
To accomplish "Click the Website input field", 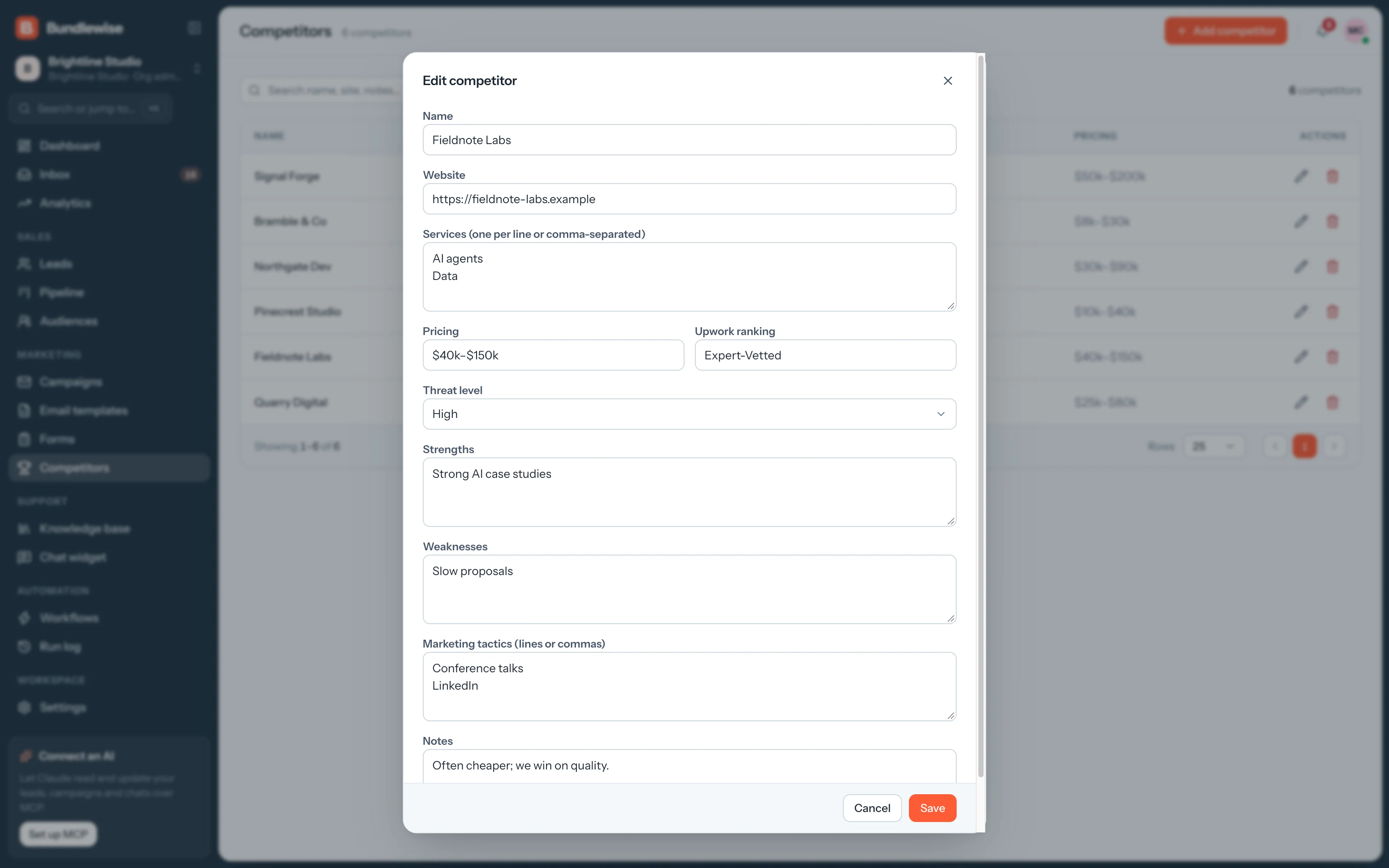I will pyautogui.click(x=689, y=199).
